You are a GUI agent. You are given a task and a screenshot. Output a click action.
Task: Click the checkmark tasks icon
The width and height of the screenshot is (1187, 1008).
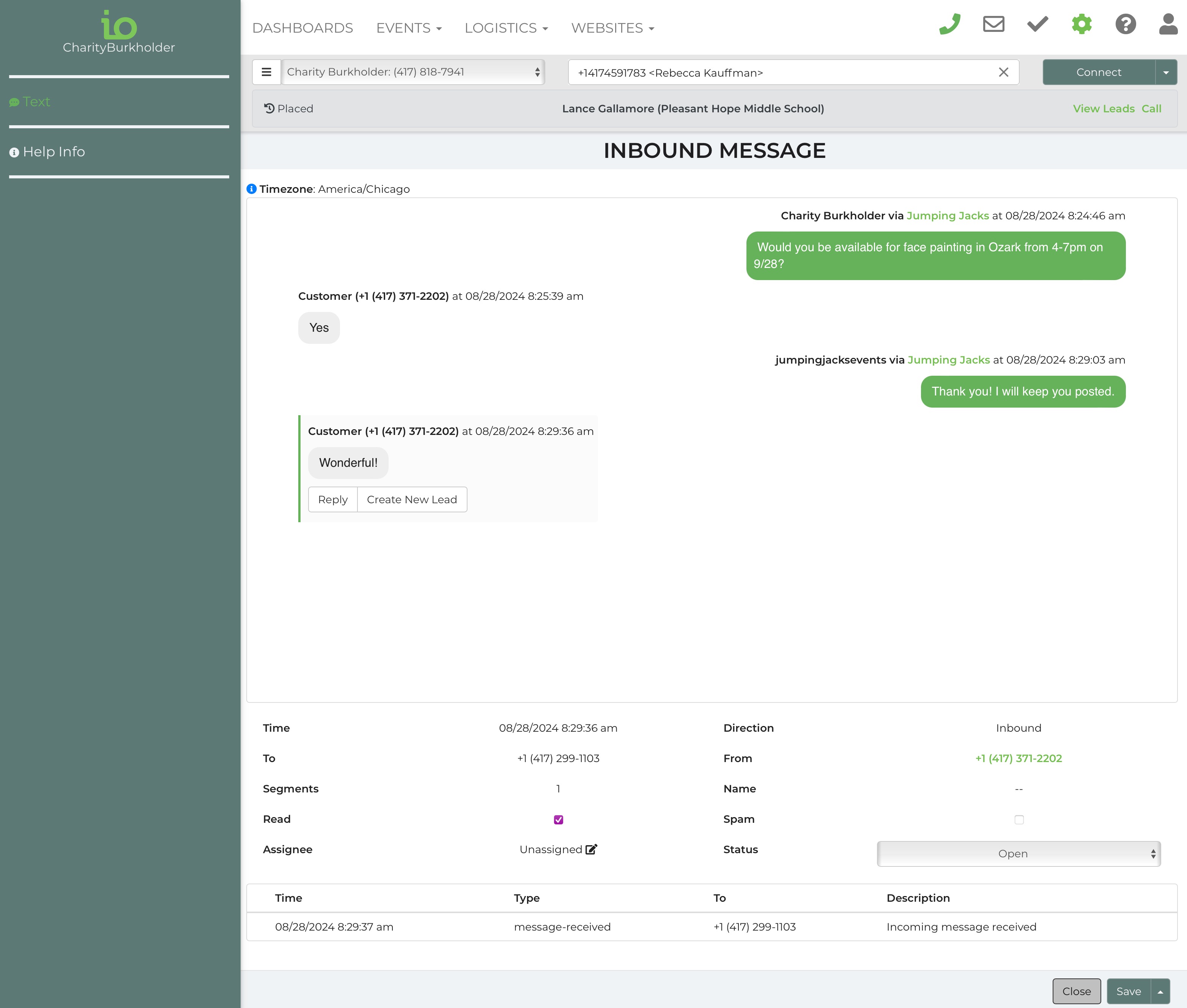(1037, 24)
